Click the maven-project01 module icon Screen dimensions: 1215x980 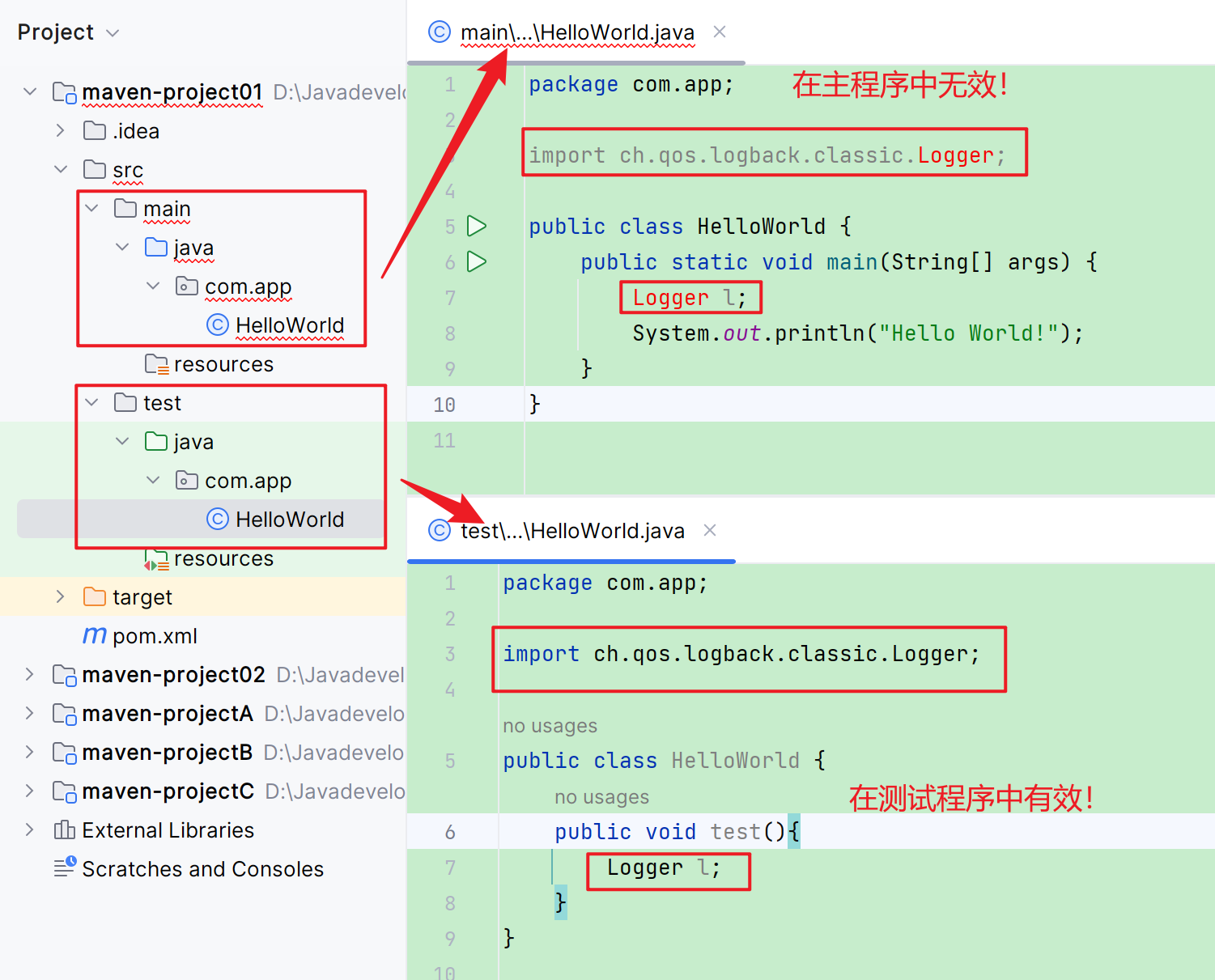pos(64,92)
